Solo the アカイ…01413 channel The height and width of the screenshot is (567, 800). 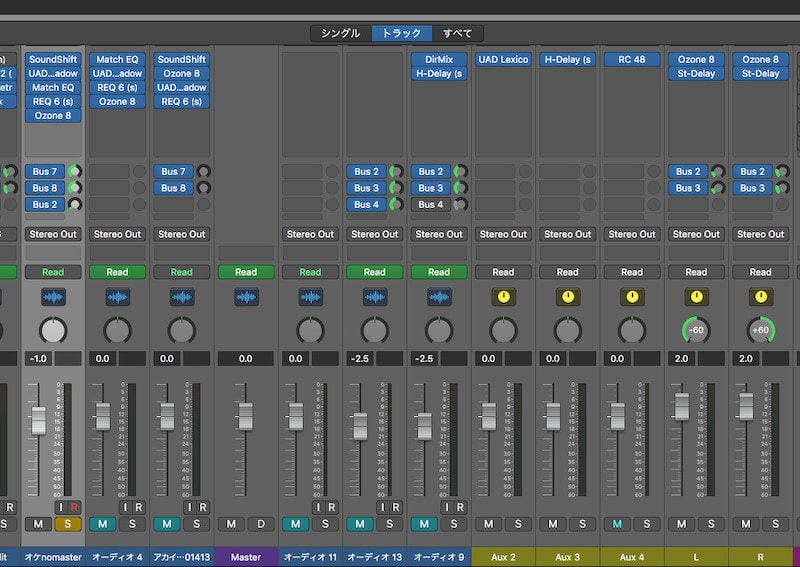click(196, 524)
